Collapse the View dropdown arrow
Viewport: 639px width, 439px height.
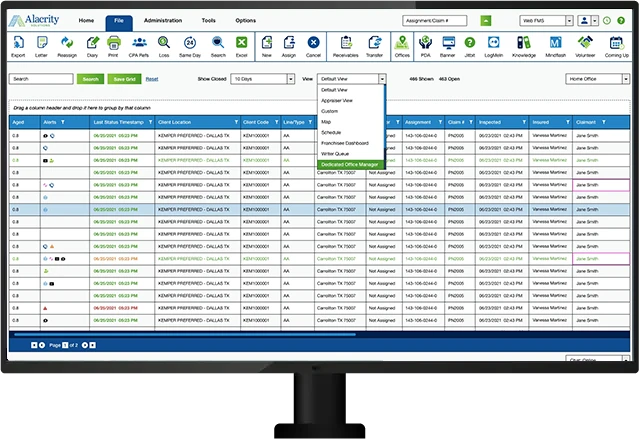pos(382,79)
